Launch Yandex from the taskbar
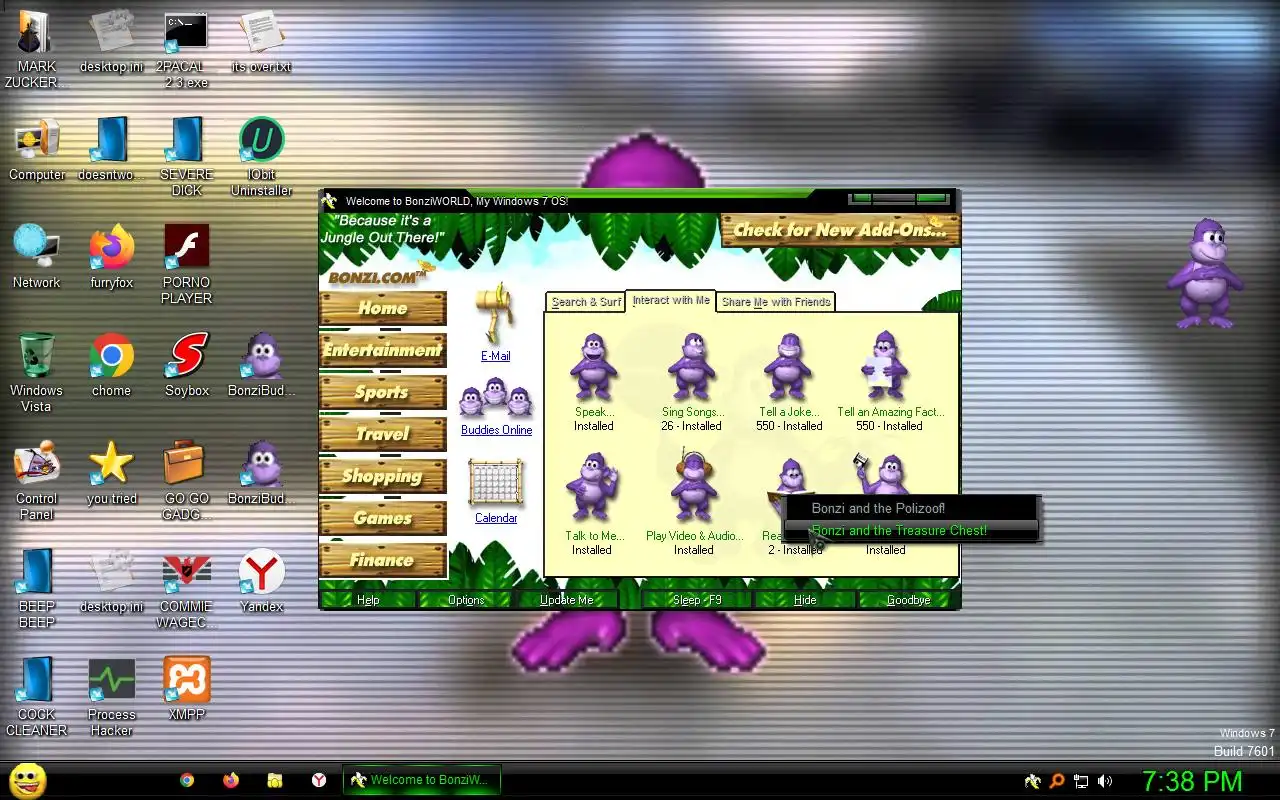Screen dimensions: 1280x800 319,780
